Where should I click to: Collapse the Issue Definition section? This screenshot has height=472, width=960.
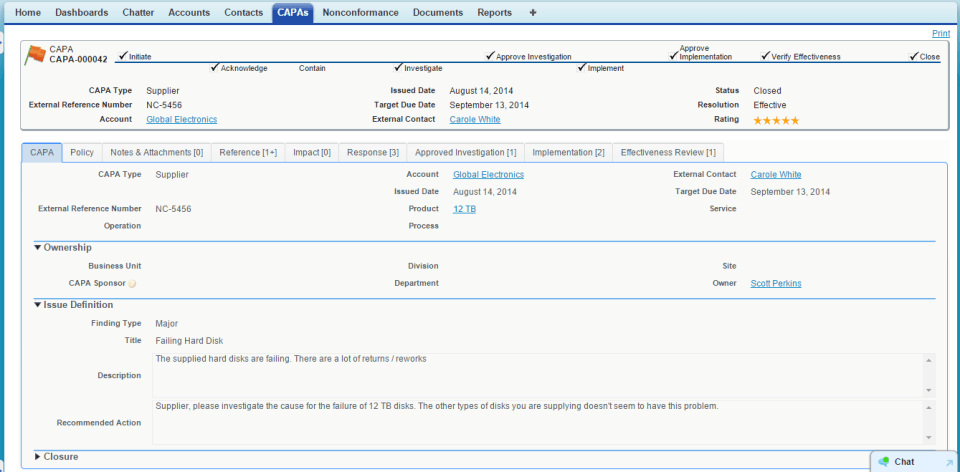(38, 304)
